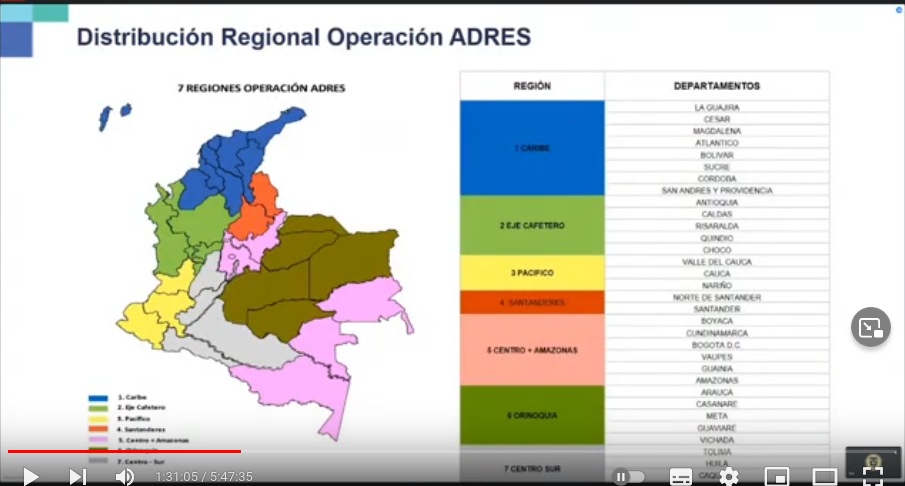Turn on subtitles/closed captions

680,477
